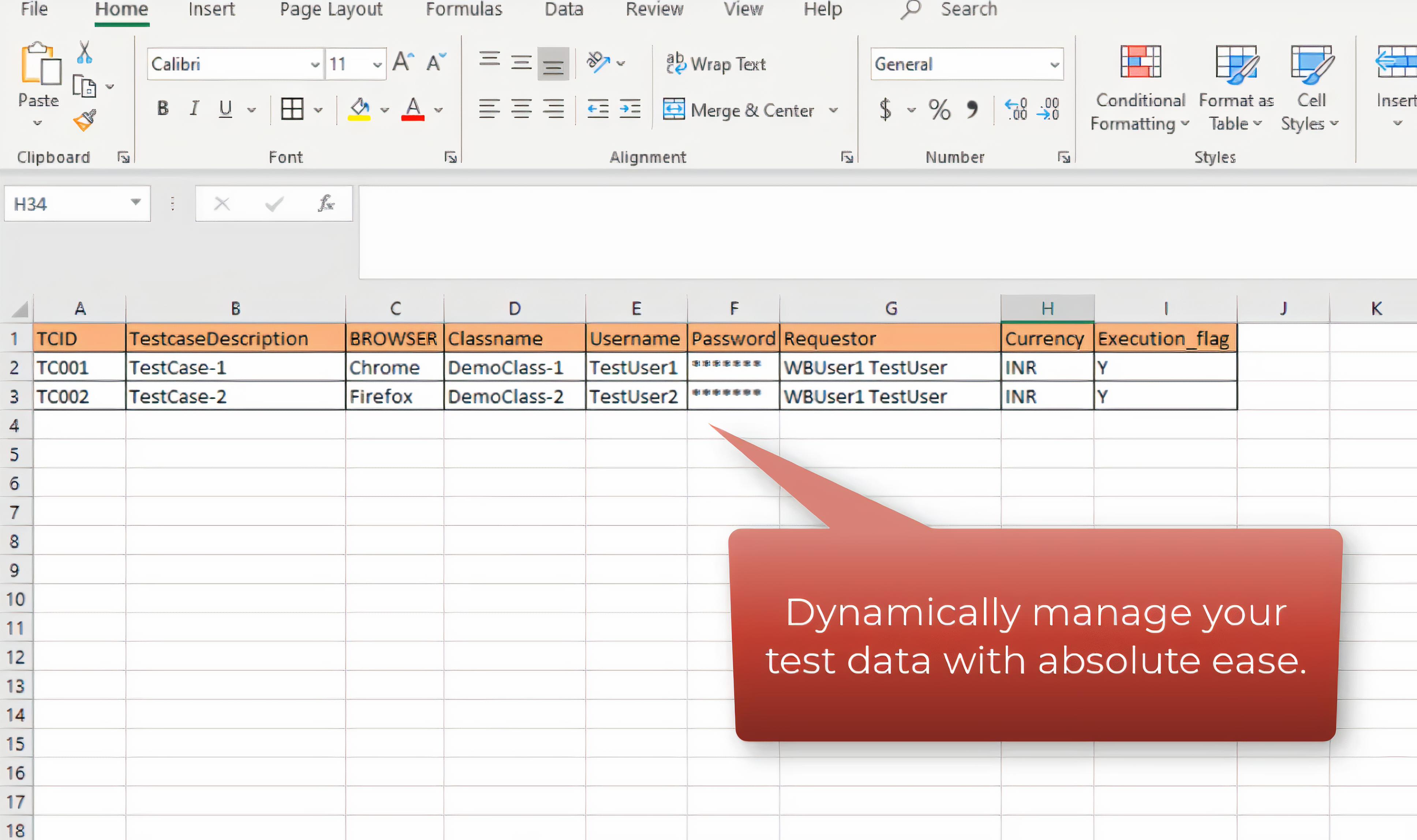Click the Cut scissors icon
The image size is (1417, 840).
tap(84, 52)
